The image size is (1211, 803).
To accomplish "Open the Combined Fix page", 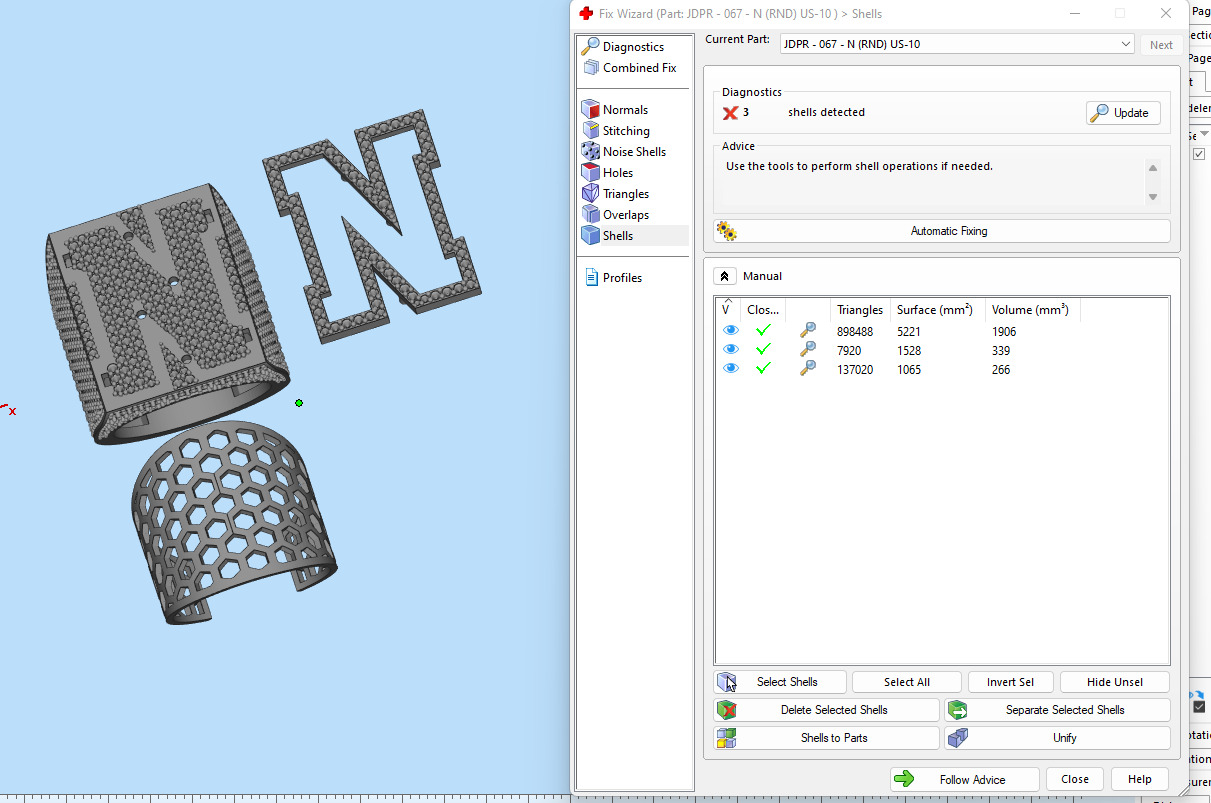I will pos(639,68).
